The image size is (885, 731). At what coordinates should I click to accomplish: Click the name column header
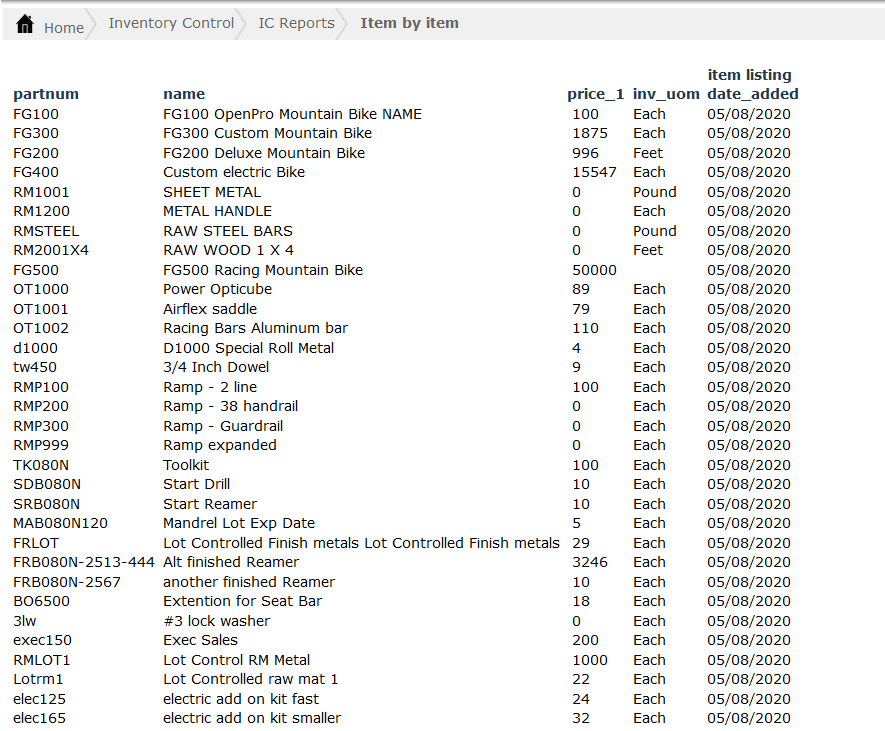point(184,94)
